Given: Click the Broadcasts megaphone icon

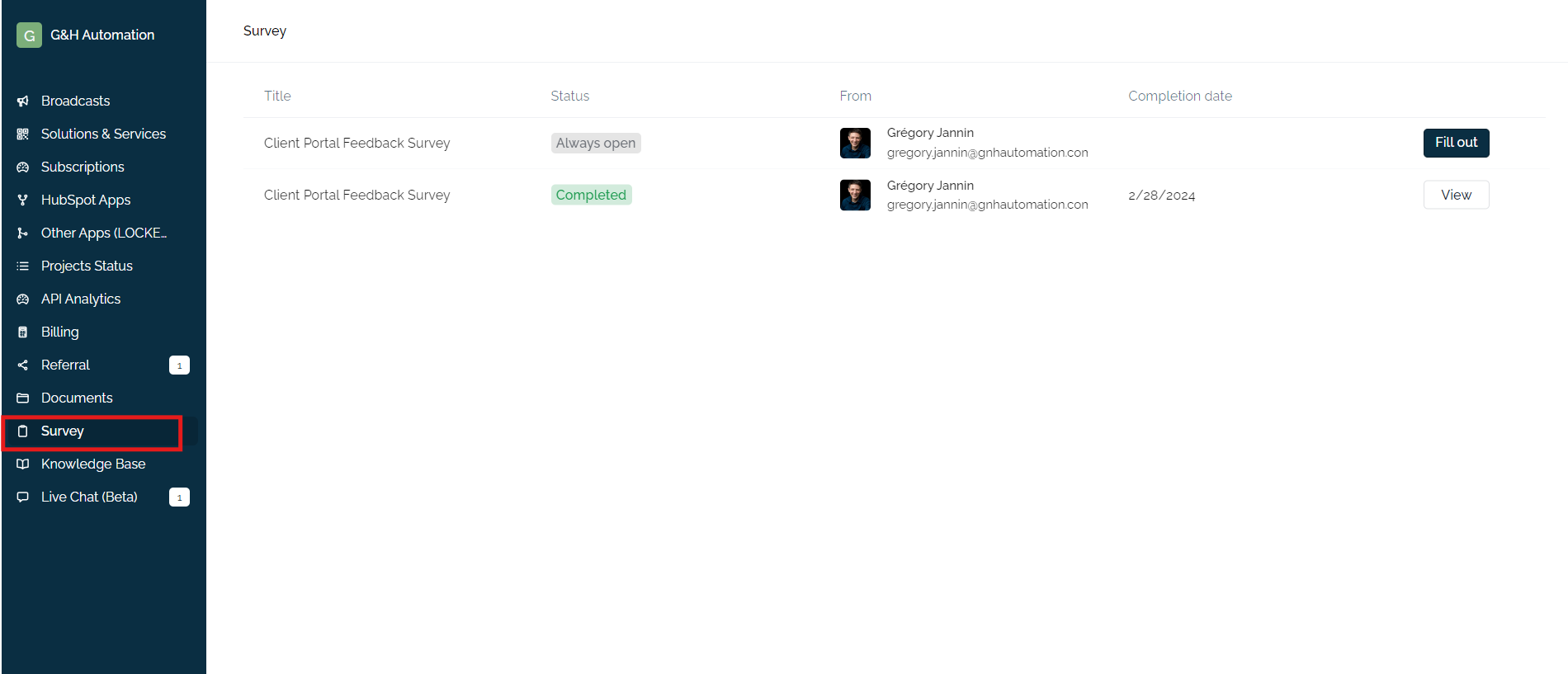Looking at the screenshot, I should point(23,101).
